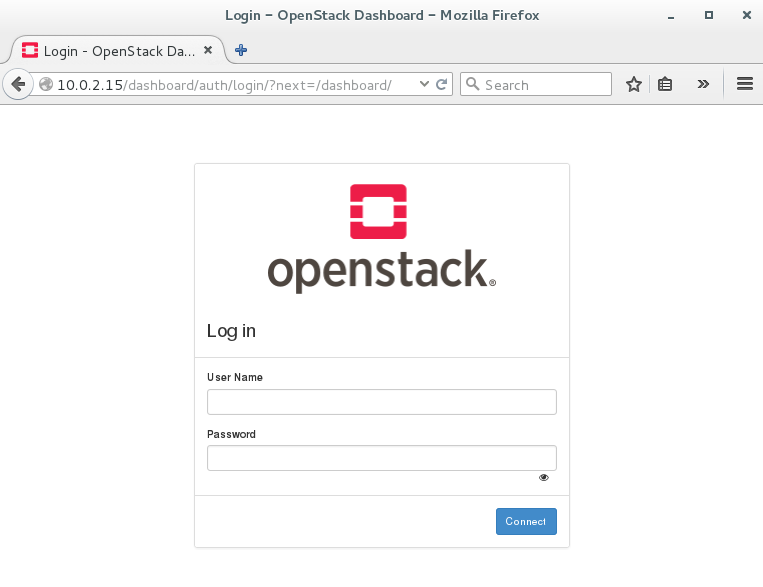The height and width of the screenshot is (587, 763).
Task: Close the Firefox window
Action: tap(746, 15)
